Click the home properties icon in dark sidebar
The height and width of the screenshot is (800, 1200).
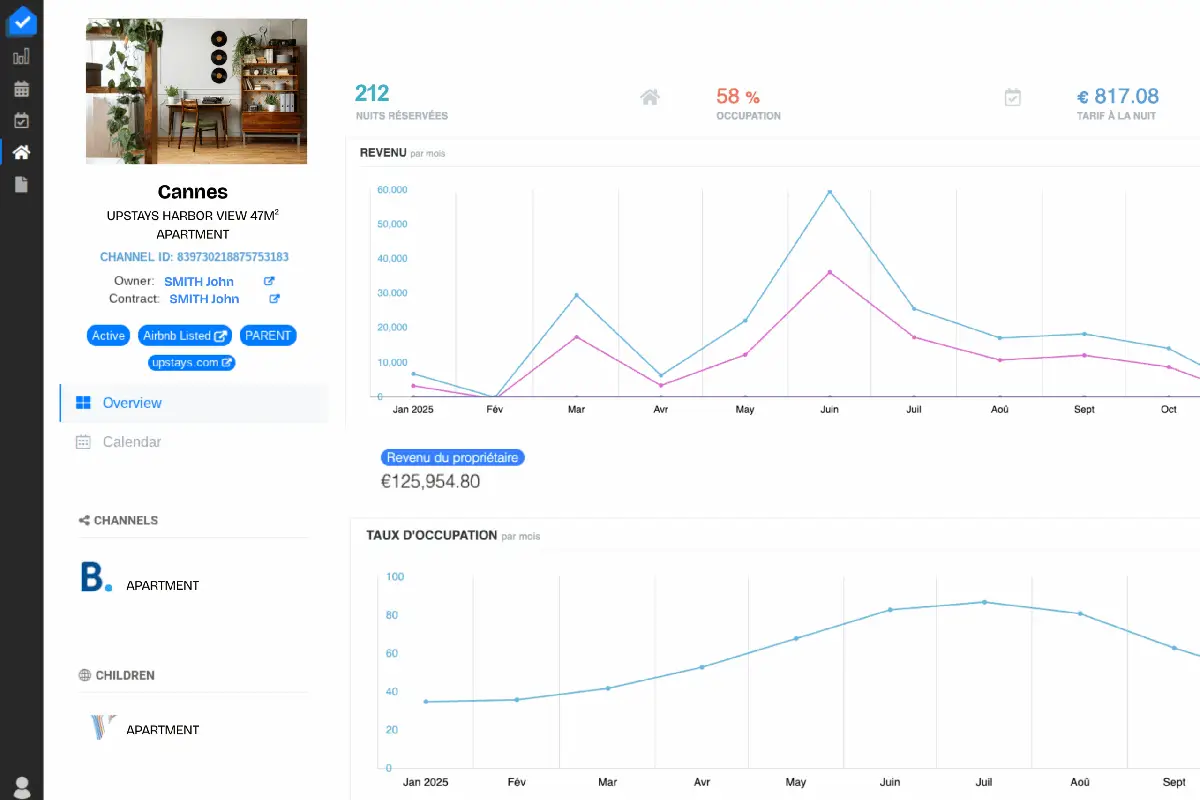[21, 152]
